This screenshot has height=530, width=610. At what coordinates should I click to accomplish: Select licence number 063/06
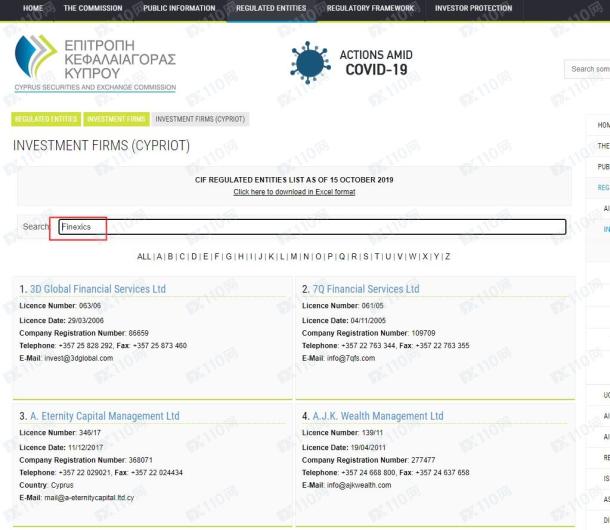point(90,305)
